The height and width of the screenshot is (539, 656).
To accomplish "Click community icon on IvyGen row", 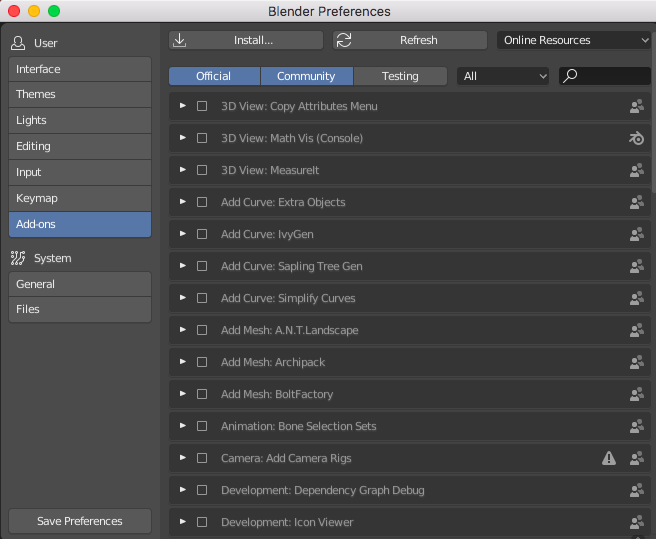I will (x=637, y=234).
